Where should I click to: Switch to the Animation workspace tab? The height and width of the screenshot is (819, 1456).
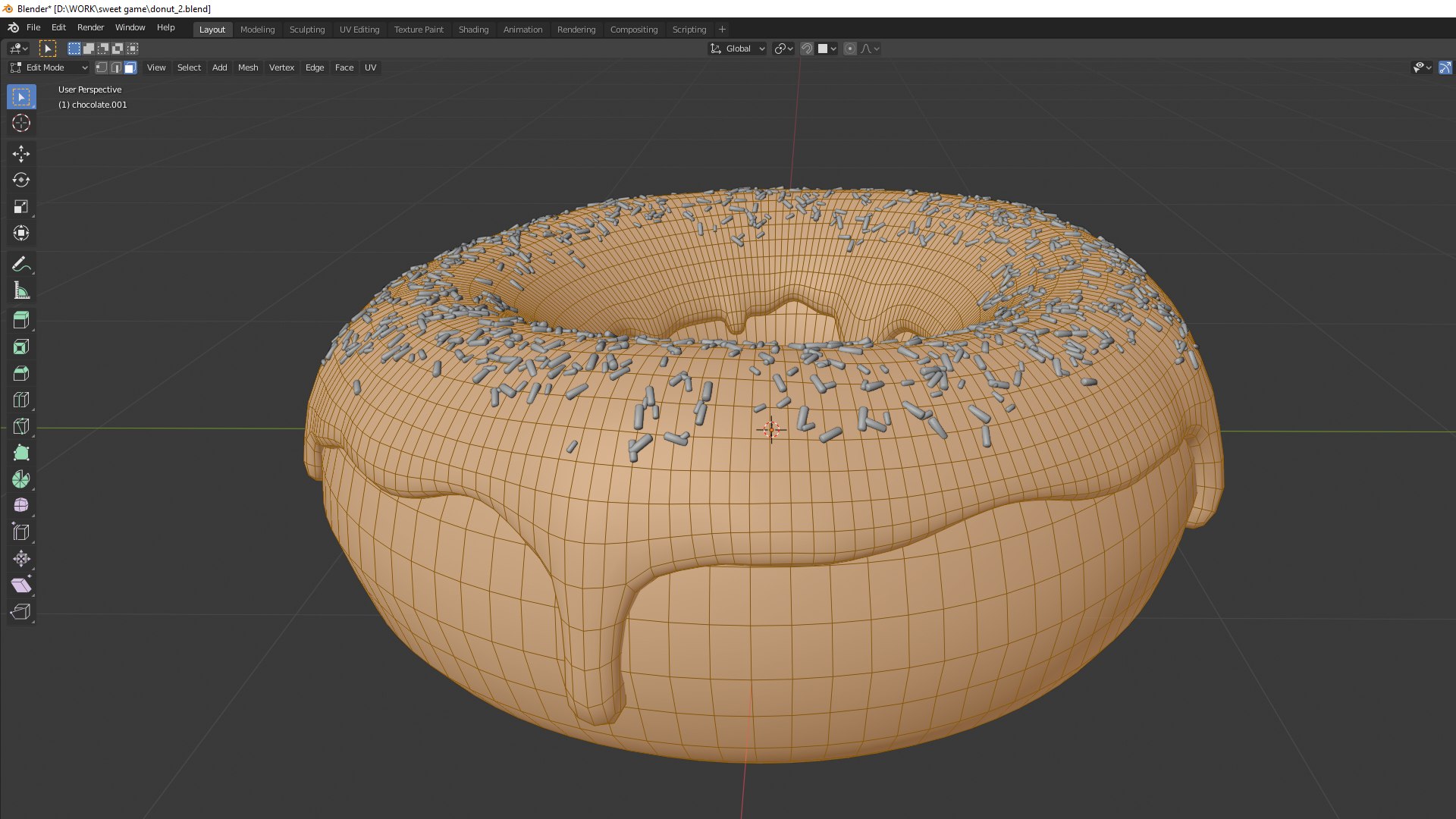(522, 30)
